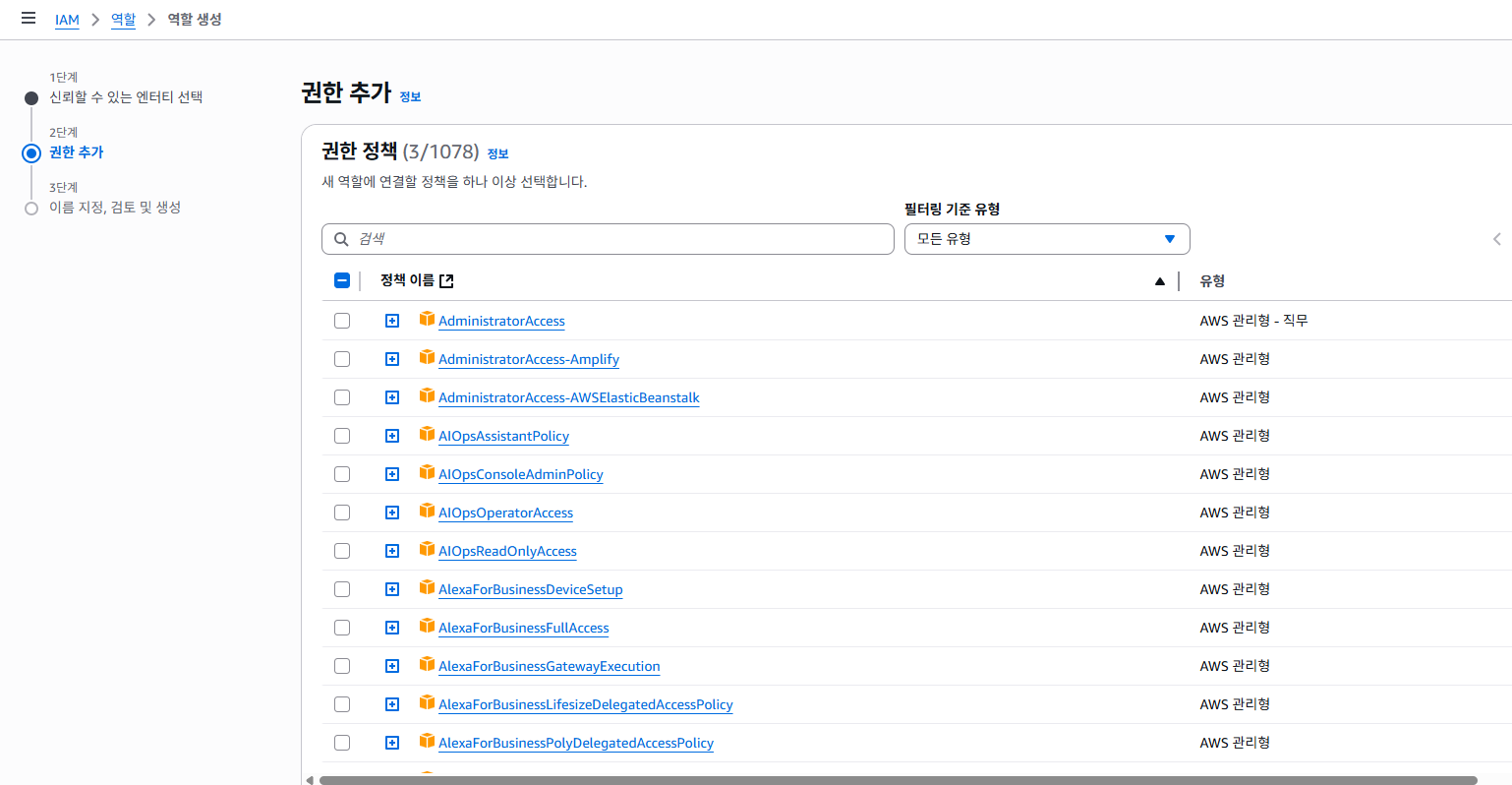Click the orange policy icon beside AdministratorAccess
Screen dimensions: 1512x785
point(427,319)
